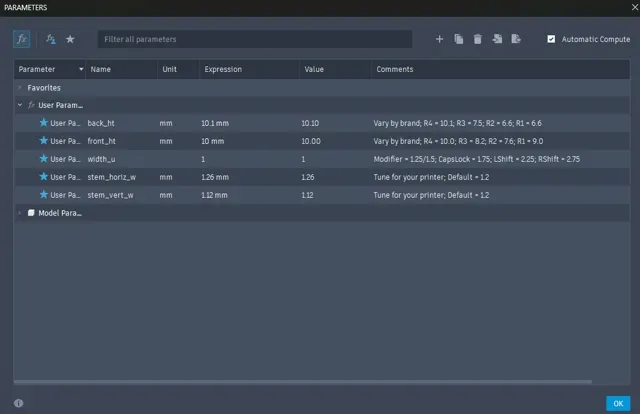
Task: Edit the 1.12 mm expression cell
Action: click(214, 195)
